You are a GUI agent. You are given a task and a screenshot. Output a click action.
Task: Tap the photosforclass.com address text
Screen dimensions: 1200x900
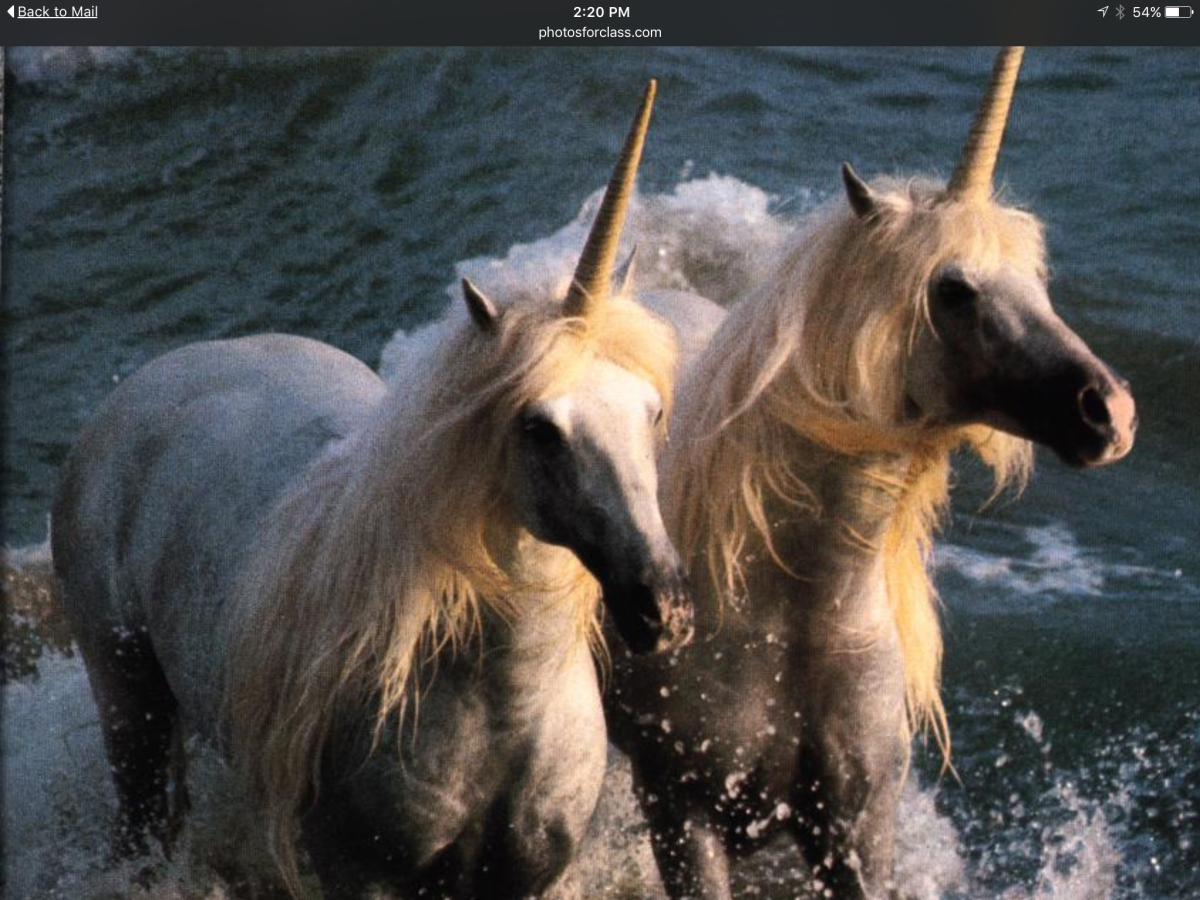tap(600, 32)
